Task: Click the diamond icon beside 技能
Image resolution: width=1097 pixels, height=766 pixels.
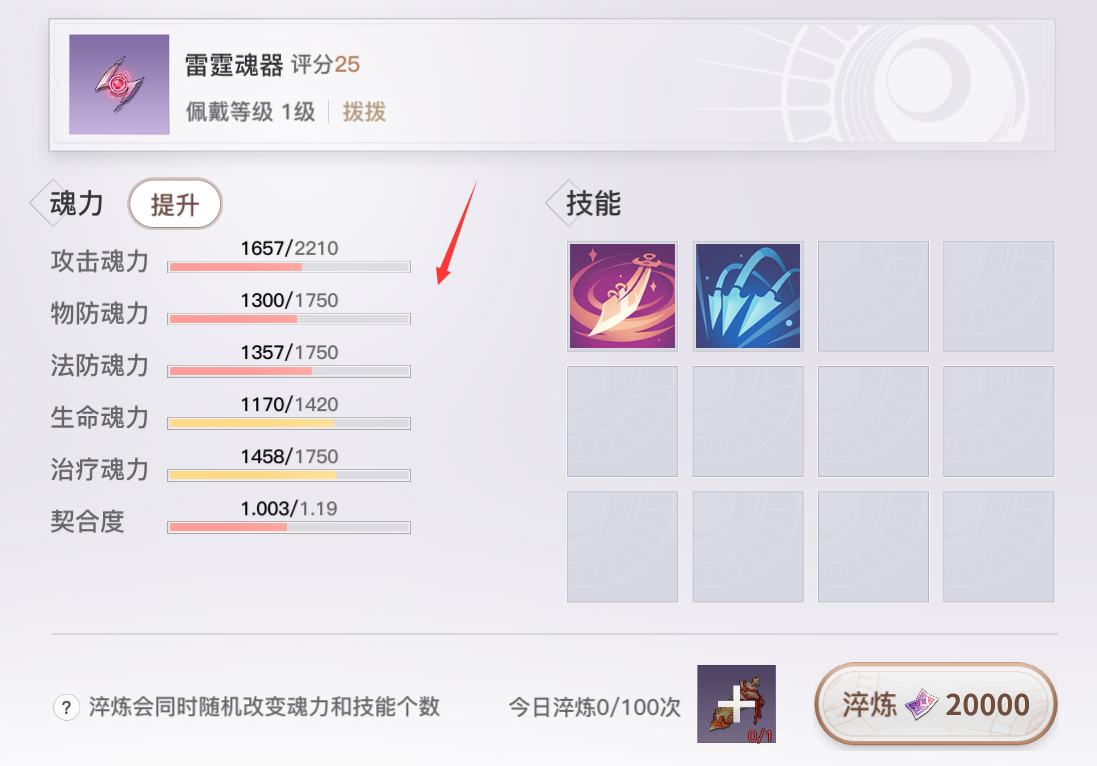Action: tap(558, 203)
